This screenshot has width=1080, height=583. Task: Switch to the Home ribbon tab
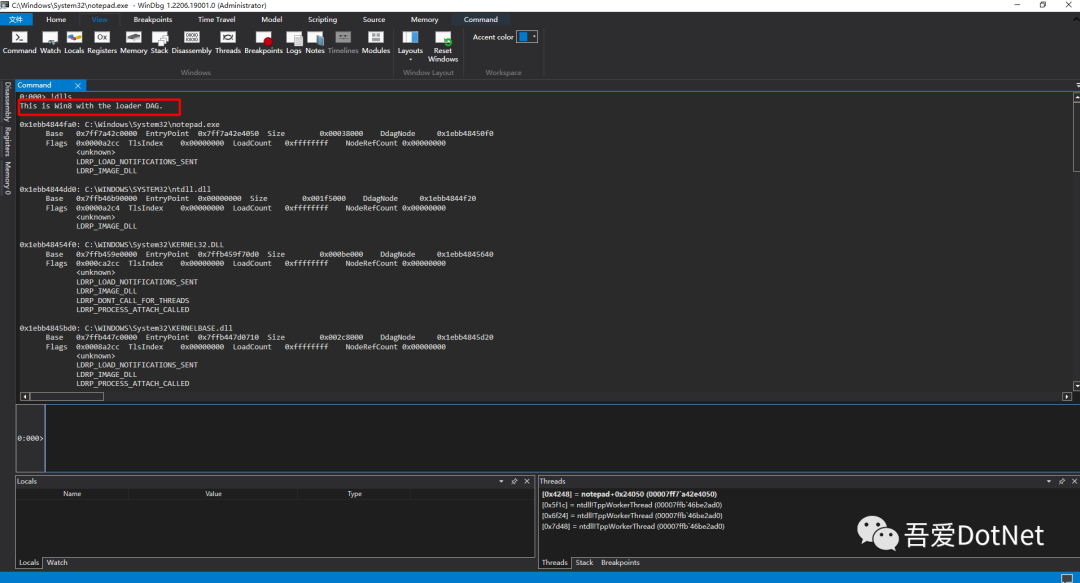tap(56, 19)
